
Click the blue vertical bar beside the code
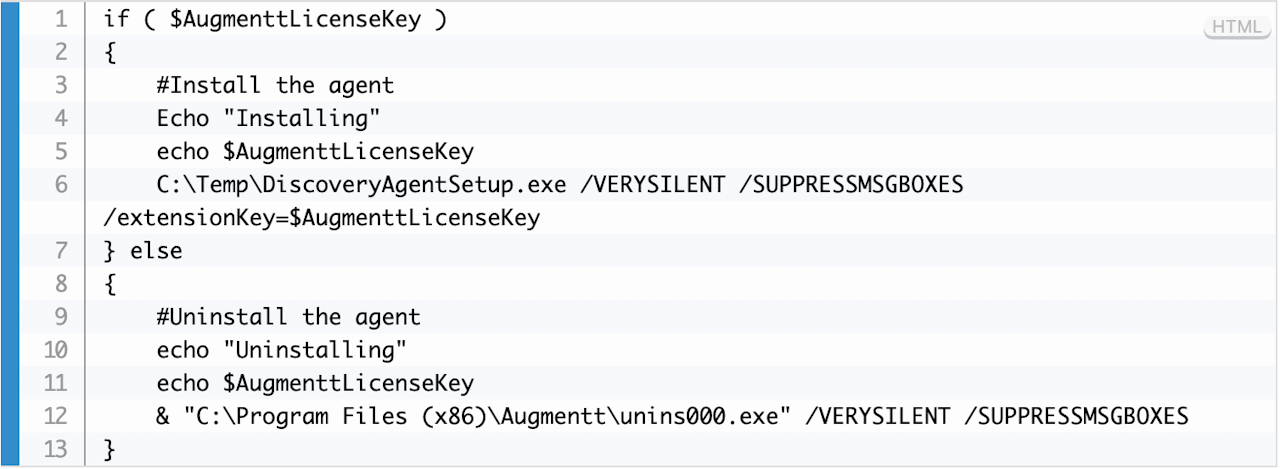click(x=10, y=234)
